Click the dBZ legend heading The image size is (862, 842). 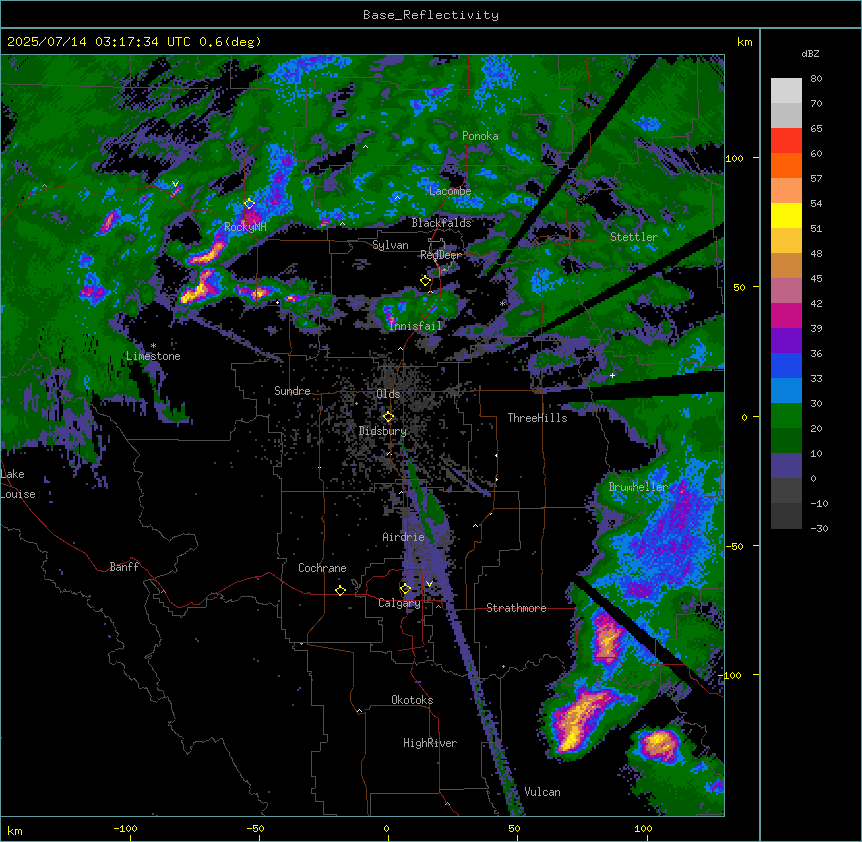(810, 54)
